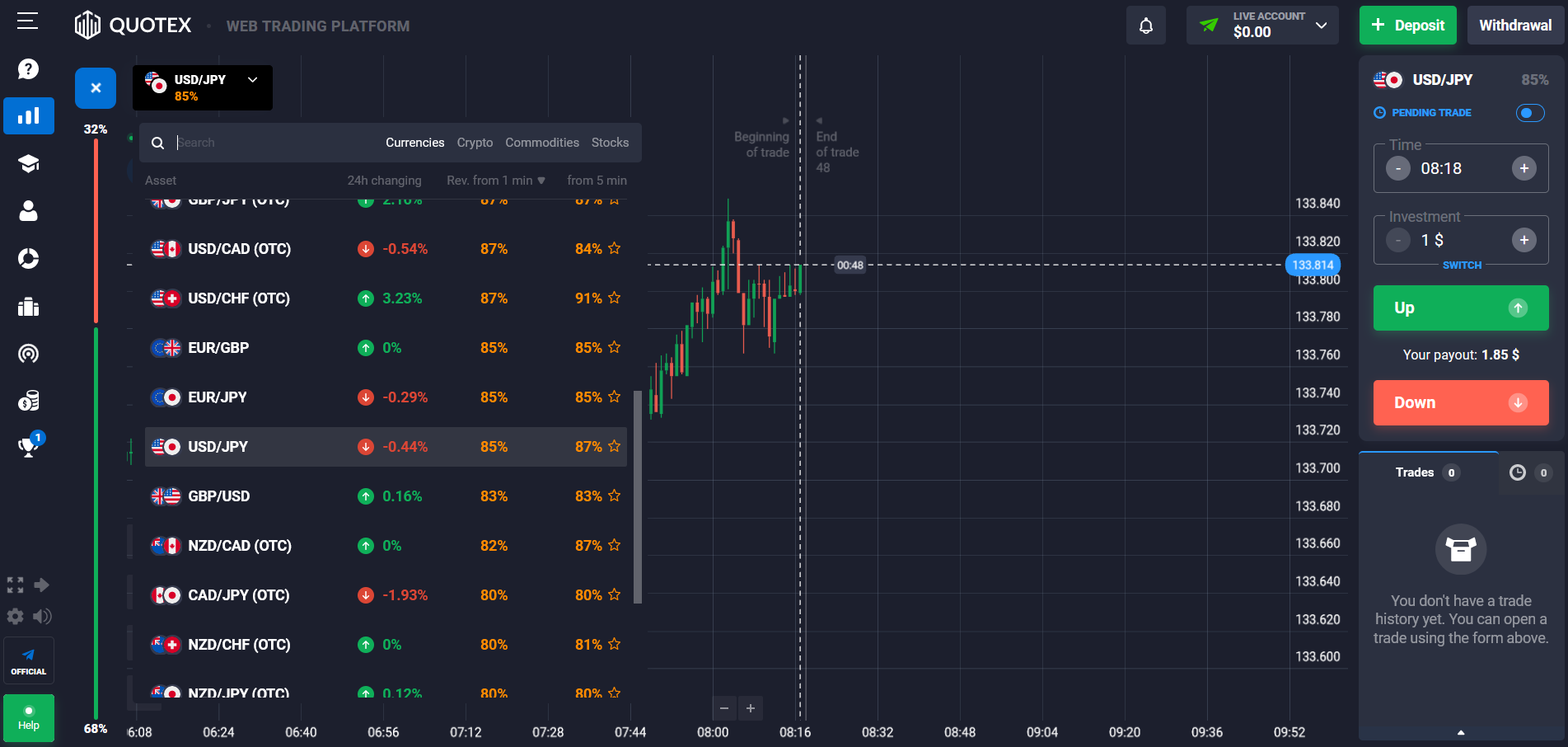Screen dimensions: 1568x747
Task: Close the asset list with X button
Action: [x=96, y=87]
